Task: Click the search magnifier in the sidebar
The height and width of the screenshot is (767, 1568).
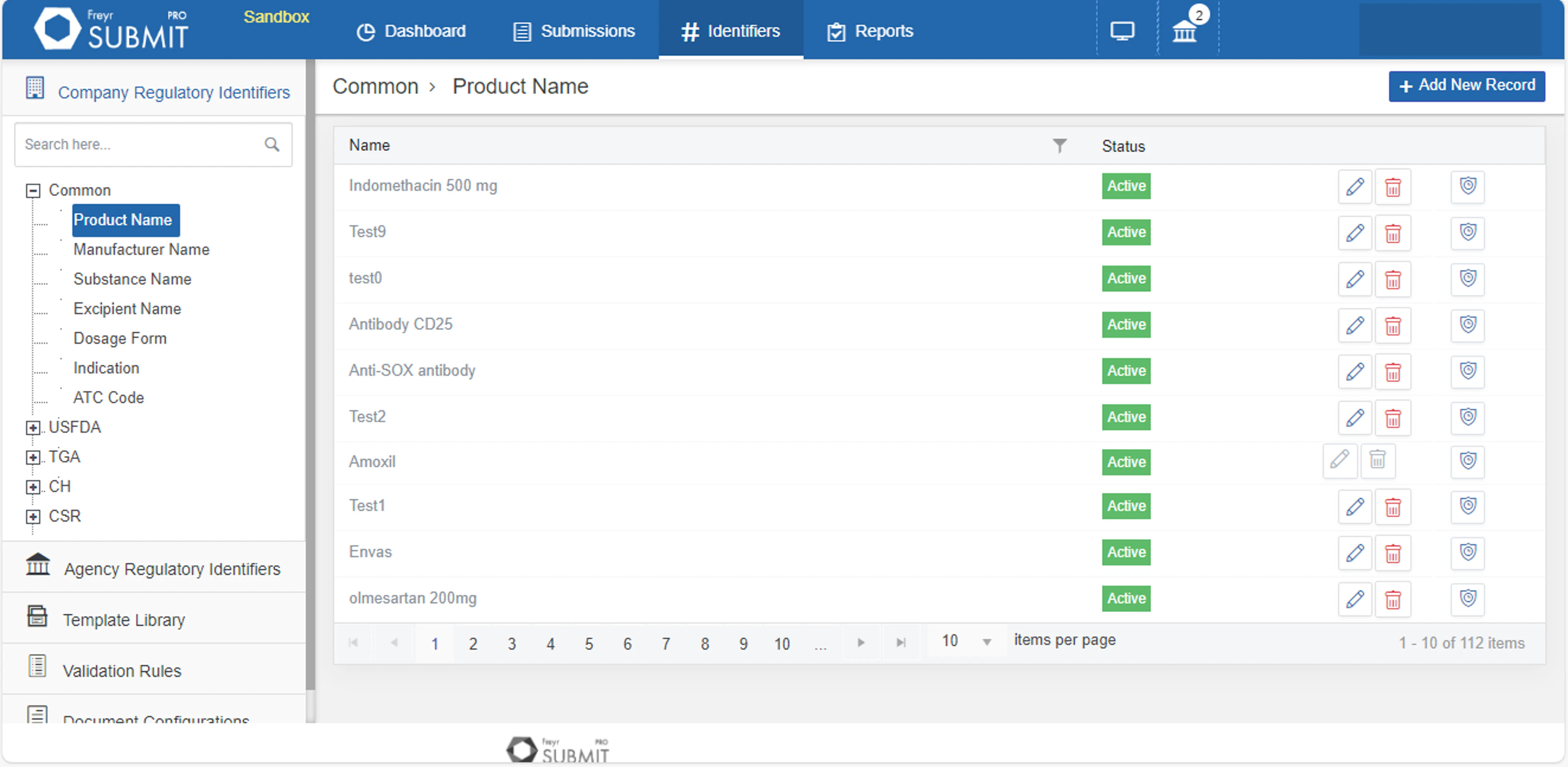Action: coord(272,144)
